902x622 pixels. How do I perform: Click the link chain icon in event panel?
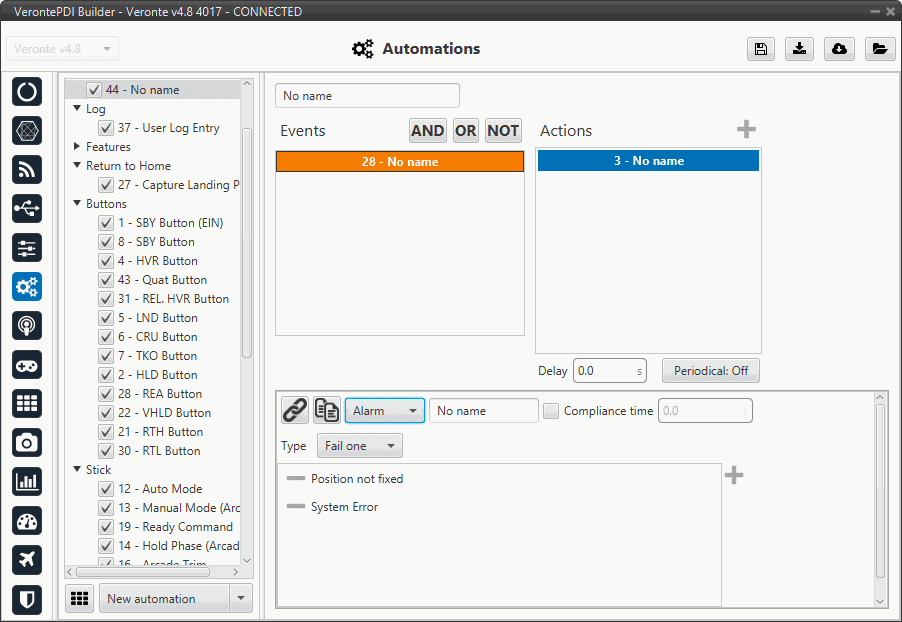[x=294, y=410]
